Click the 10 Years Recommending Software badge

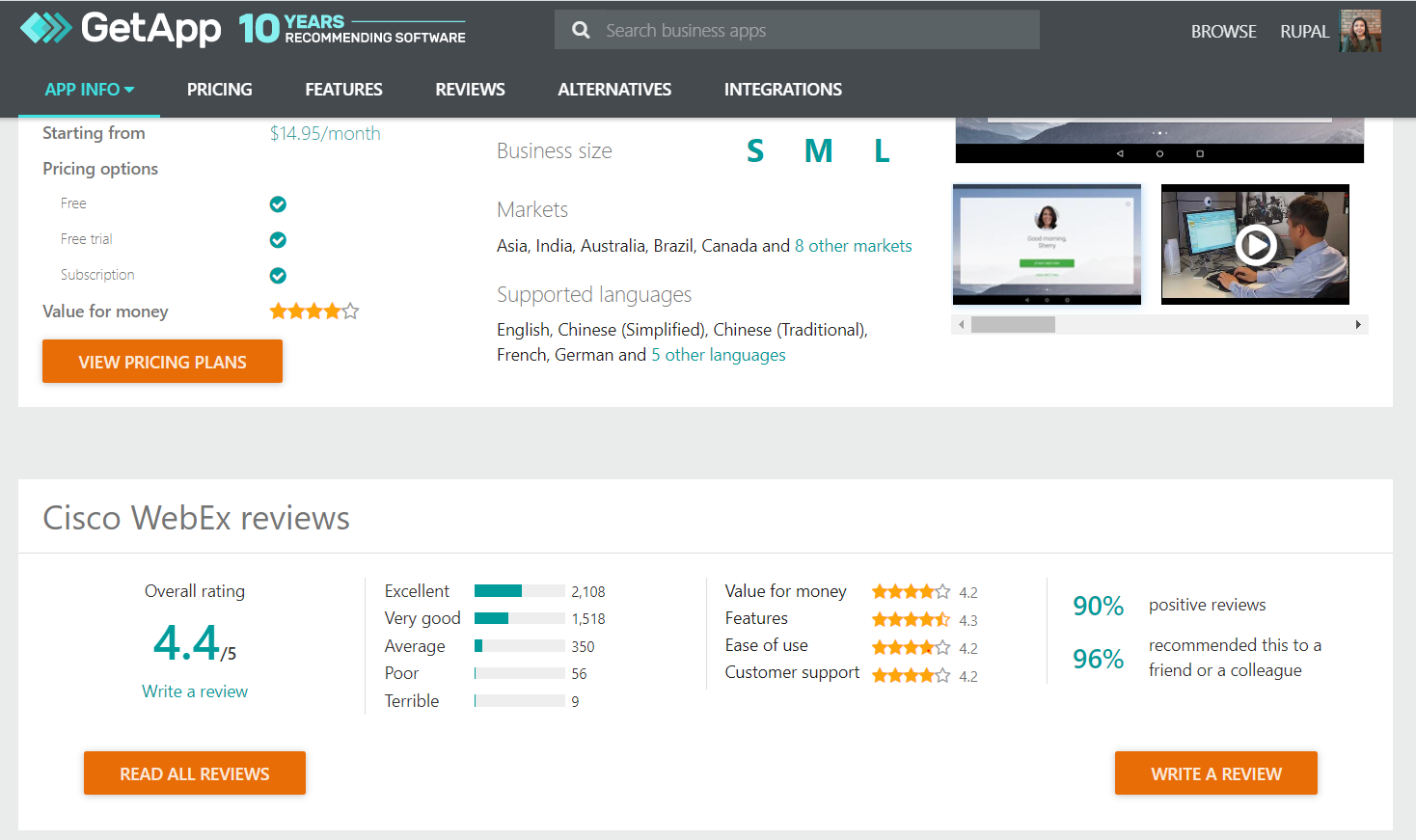[352, 29]
